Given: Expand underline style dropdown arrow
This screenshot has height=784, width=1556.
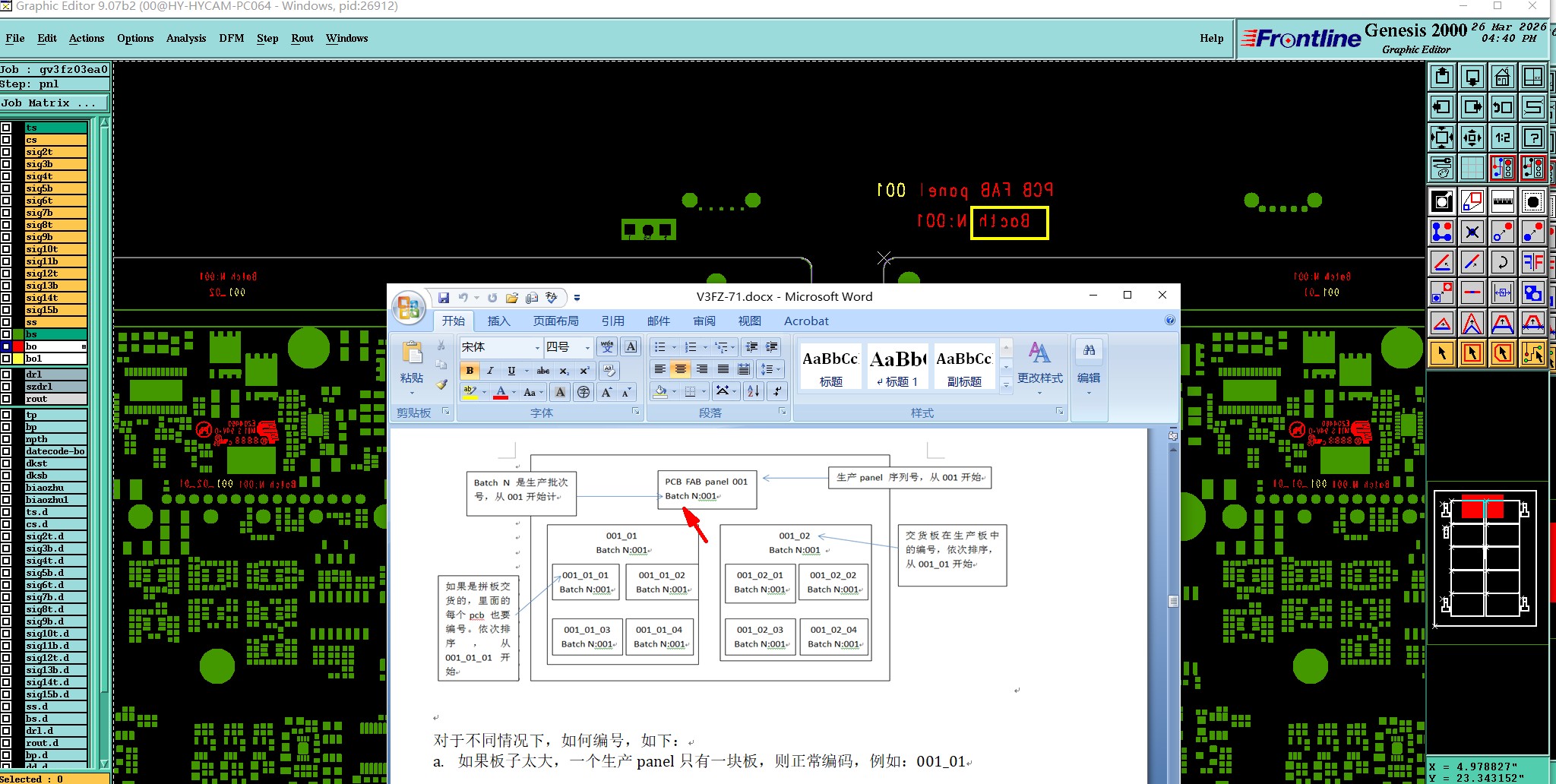Looking at the screenshot, I should click(x=527, y=371).
